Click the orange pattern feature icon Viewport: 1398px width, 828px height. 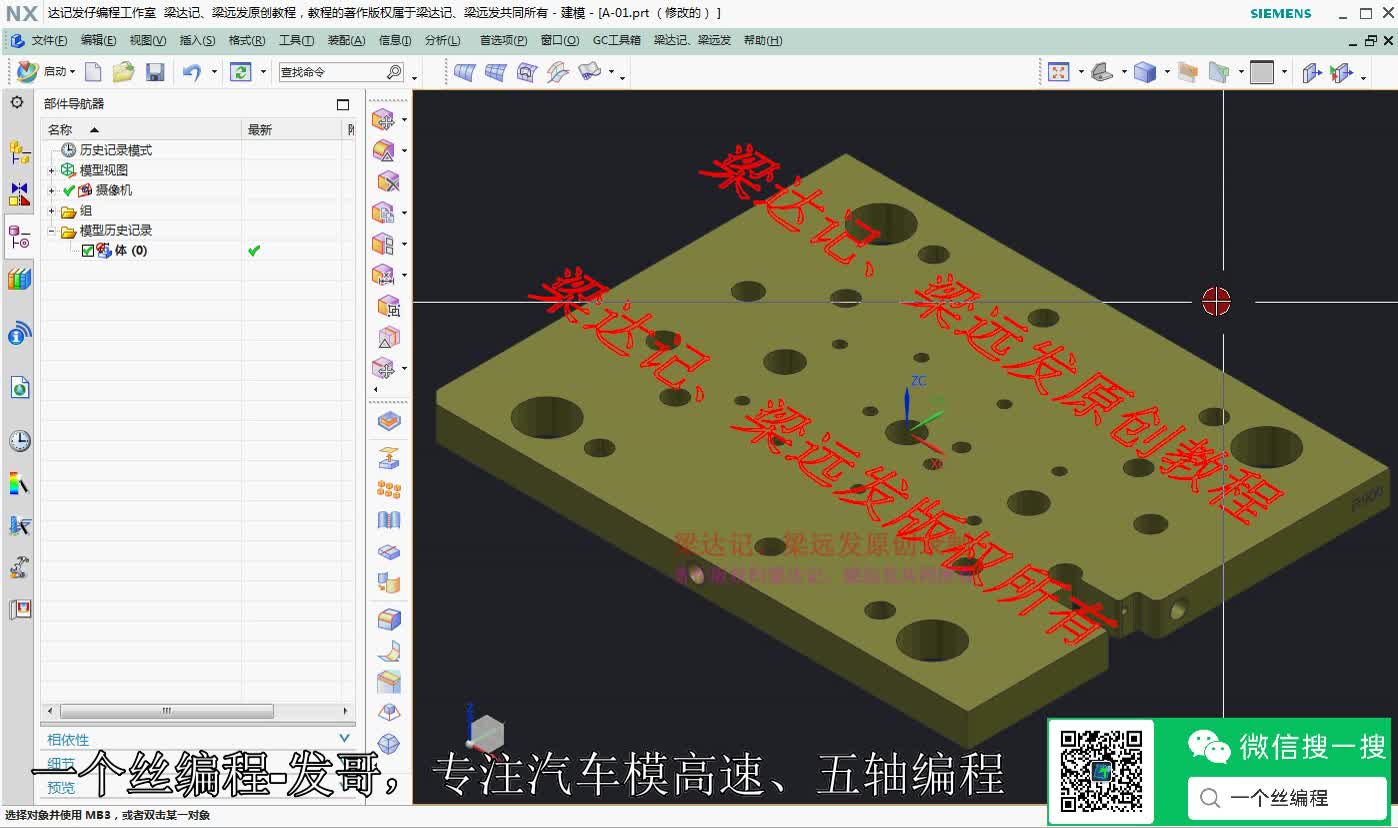pyautogui.click(x=389, y=489)
